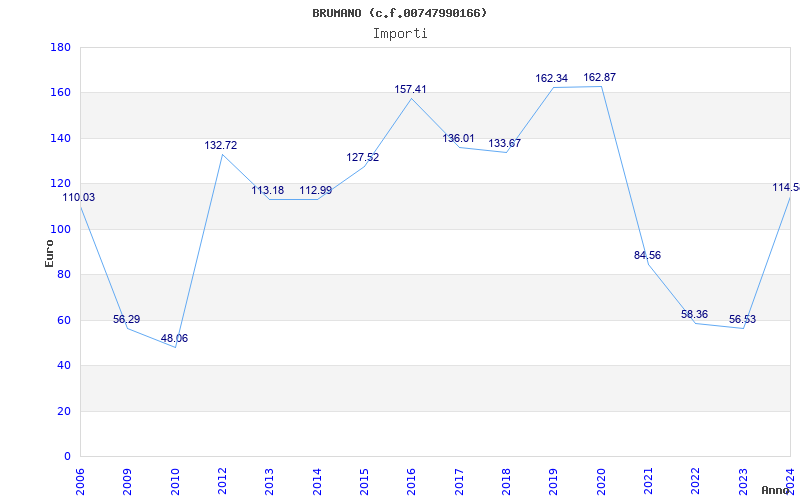
Task: Click the y-axis tick 180
Action: 60,47
